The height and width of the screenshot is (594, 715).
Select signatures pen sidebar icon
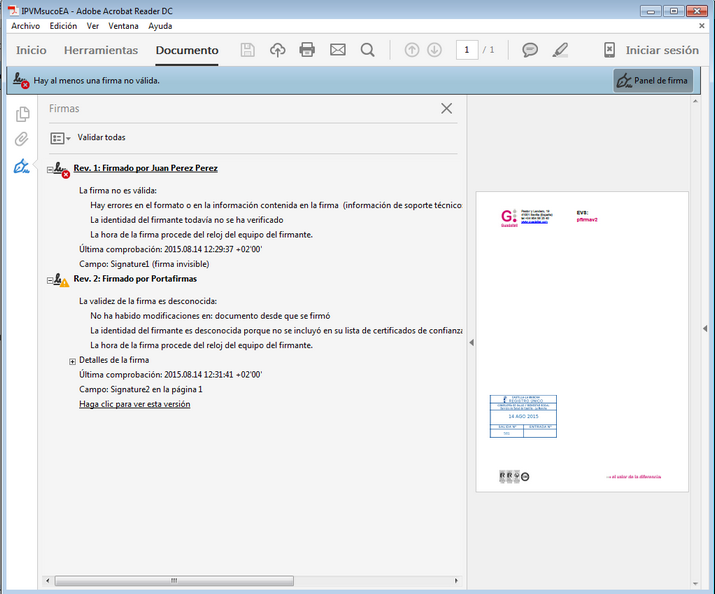click(21, 166)
